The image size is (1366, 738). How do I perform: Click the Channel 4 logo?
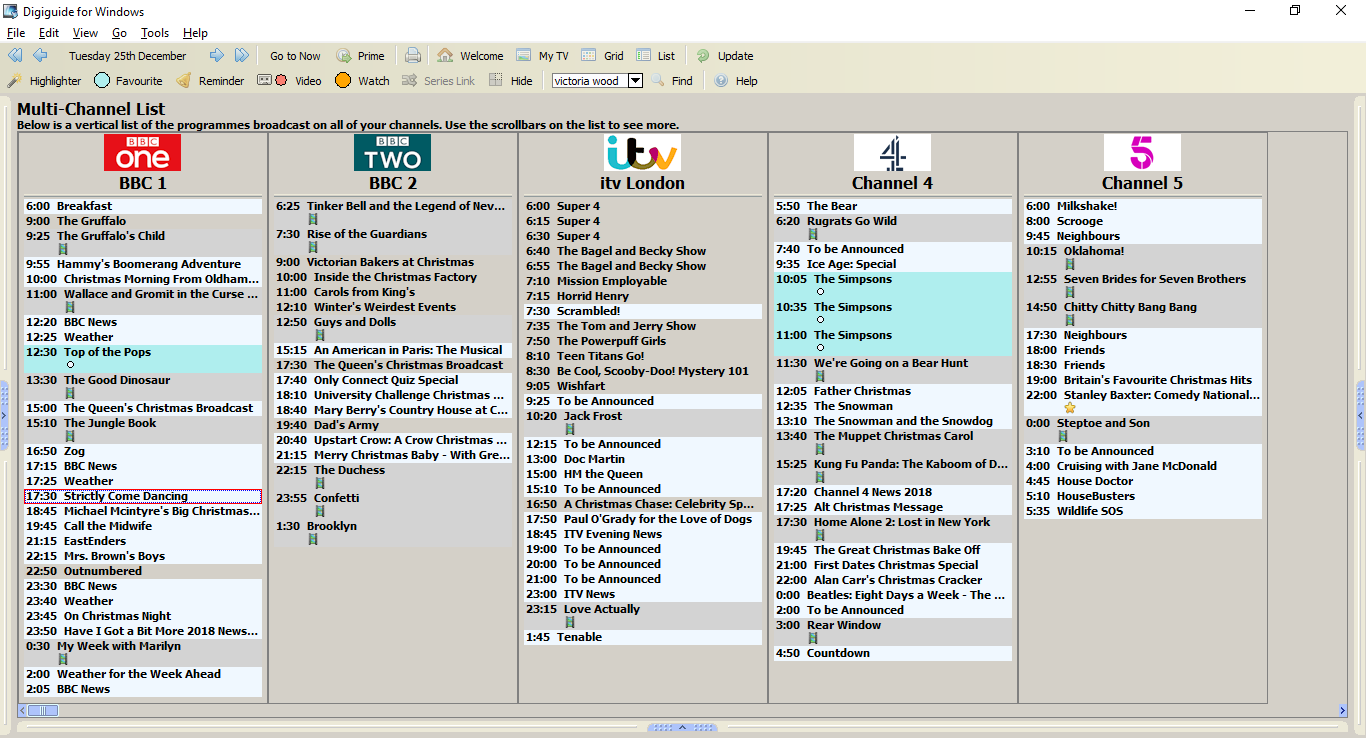point(893,153)
